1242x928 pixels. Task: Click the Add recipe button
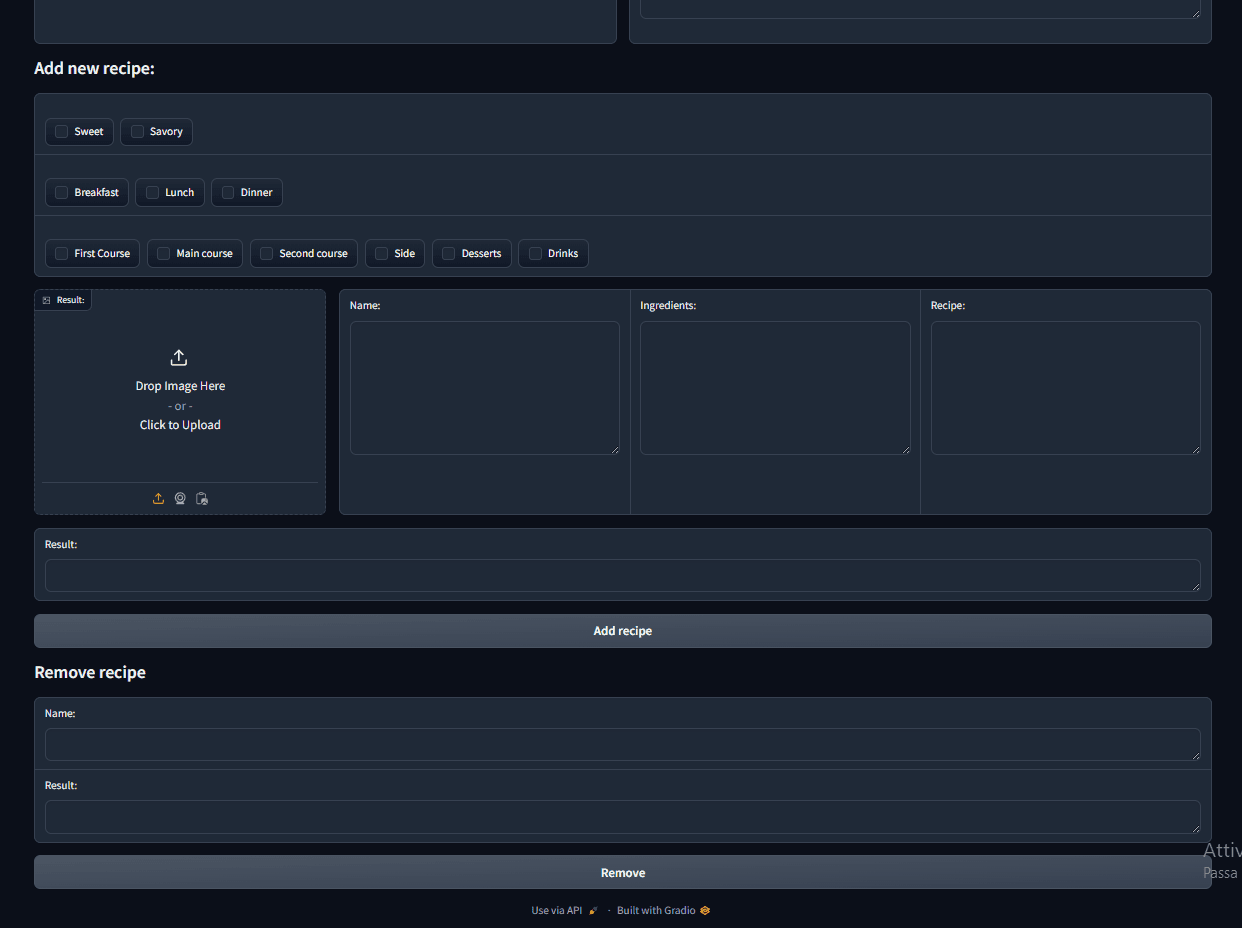tap(623, 631)
